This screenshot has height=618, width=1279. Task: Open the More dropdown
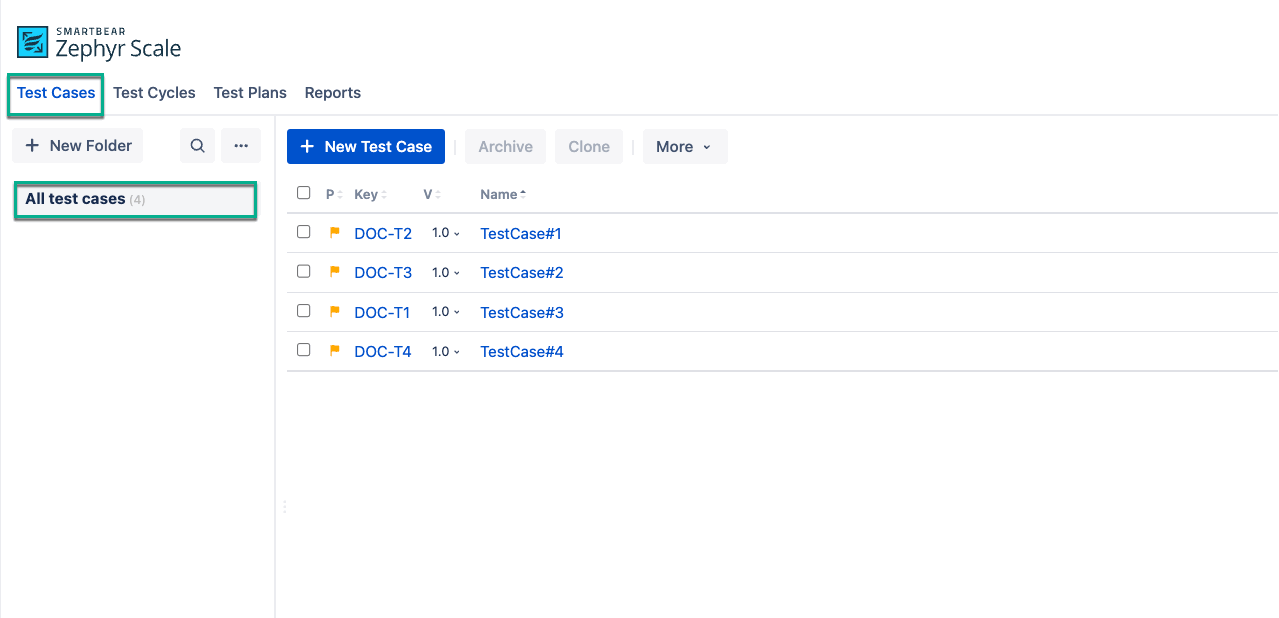pyautogui.click(x=685, y=146)
